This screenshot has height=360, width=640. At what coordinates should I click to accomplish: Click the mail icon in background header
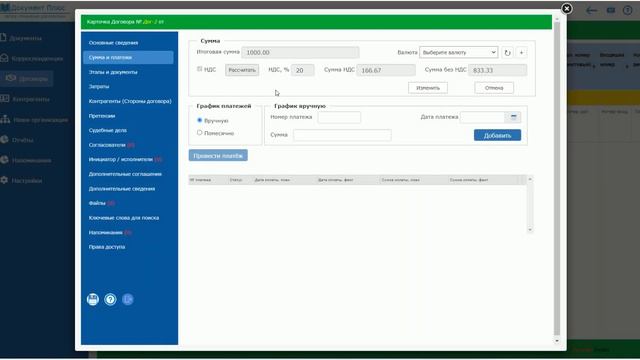(x=611, y=10)
